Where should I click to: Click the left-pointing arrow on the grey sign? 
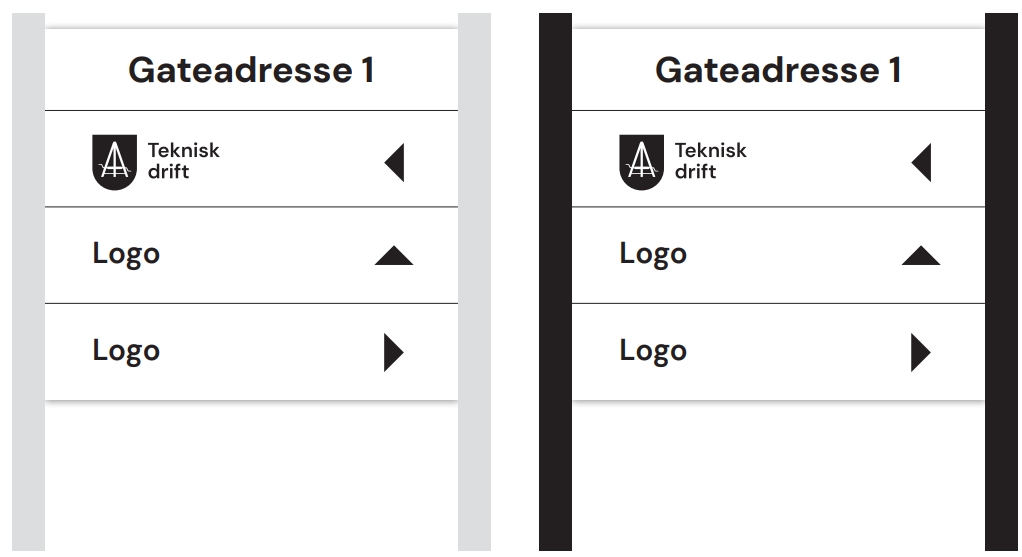394,162
